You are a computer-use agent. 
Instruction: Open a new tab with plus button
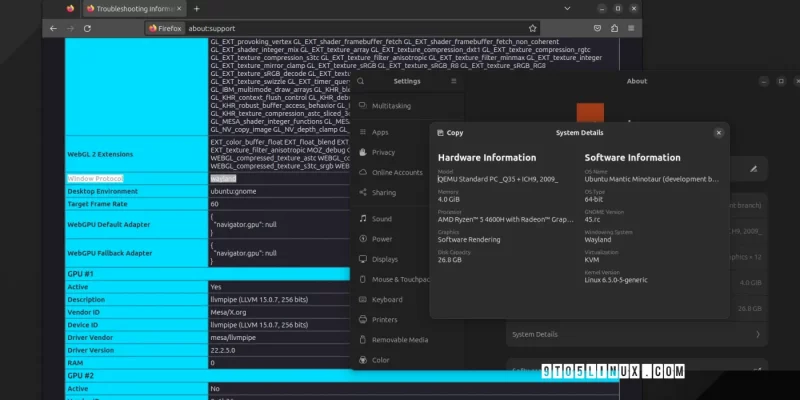[x=196, y=9]
